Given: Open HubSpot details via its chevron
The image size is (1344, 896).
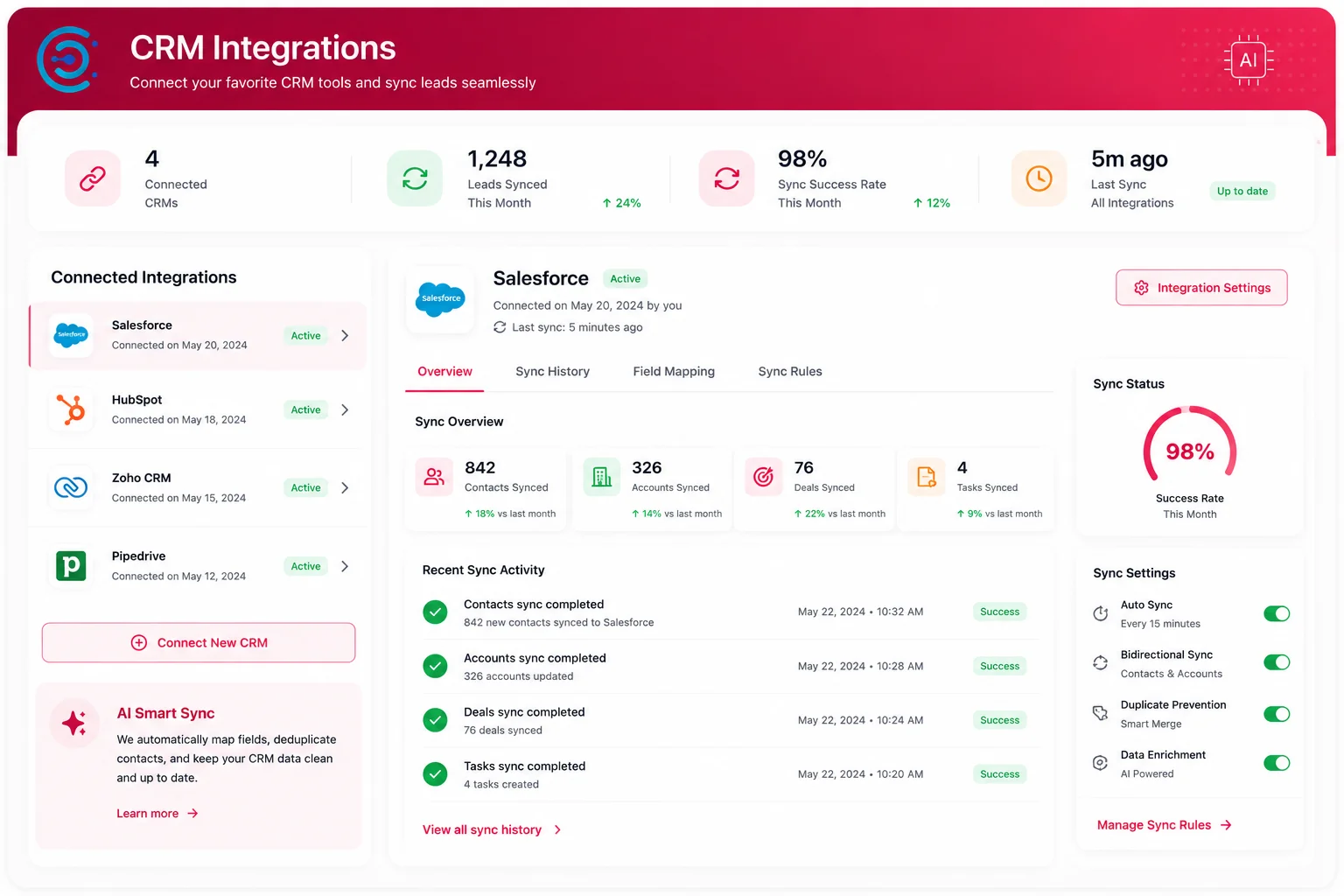Looking at the screenshot, I should [x=345, y=409].
